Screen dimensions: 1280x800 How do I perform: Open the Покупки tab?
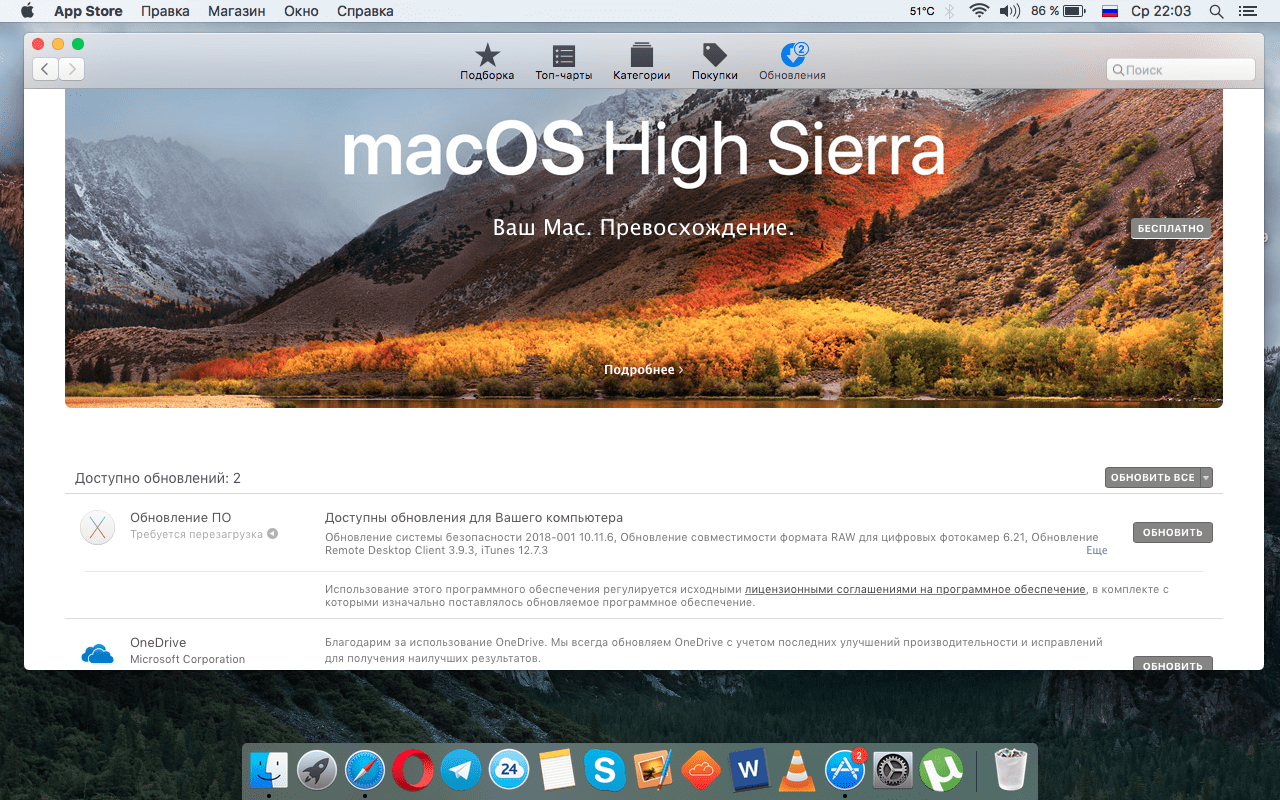click(x=714, y=62)
